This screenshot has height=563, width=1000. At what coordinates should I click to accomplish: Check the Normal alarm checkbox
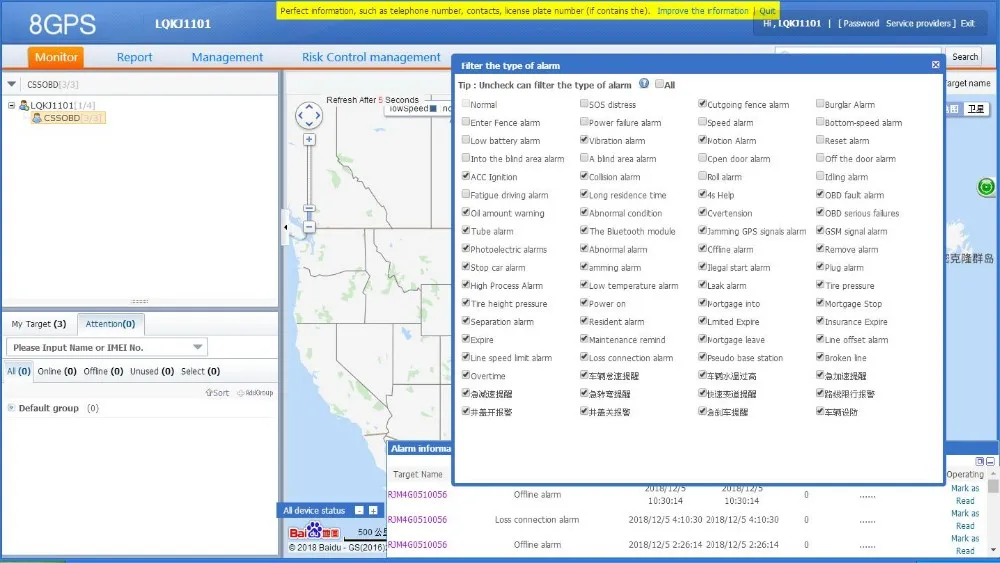point(466,103)
